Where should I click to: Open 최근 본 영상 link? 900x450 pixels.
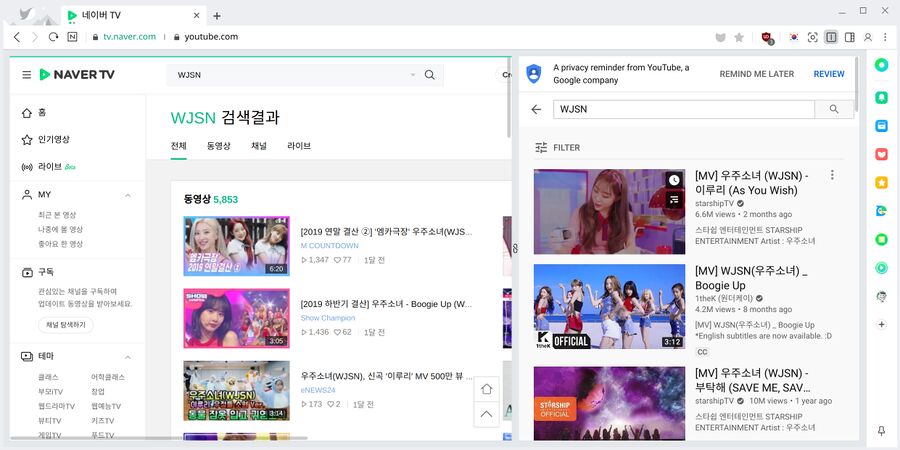point(57,215)
